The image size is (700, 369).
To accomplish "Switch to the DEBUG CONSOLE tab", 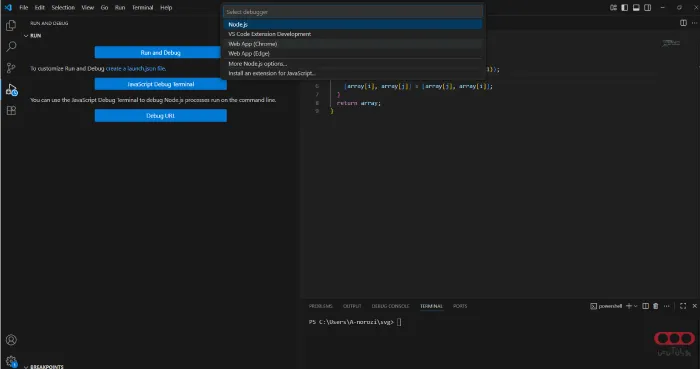I will point(390,306).
